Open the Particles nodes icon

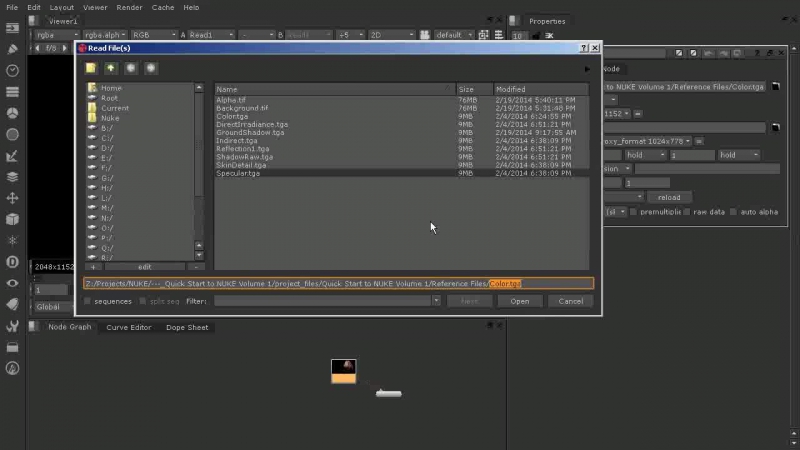coord(12,240)
